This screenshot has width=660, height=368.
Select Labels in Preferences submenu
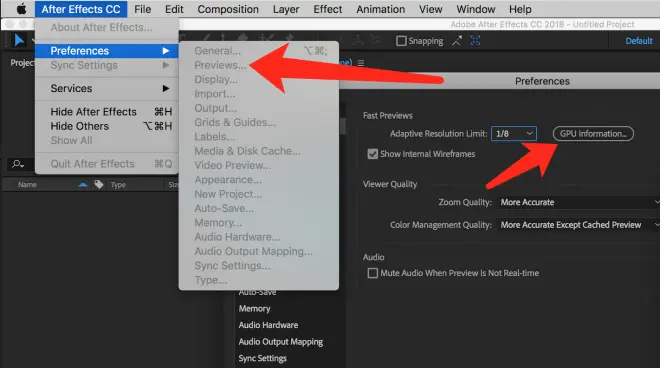[x=258, y=137]
